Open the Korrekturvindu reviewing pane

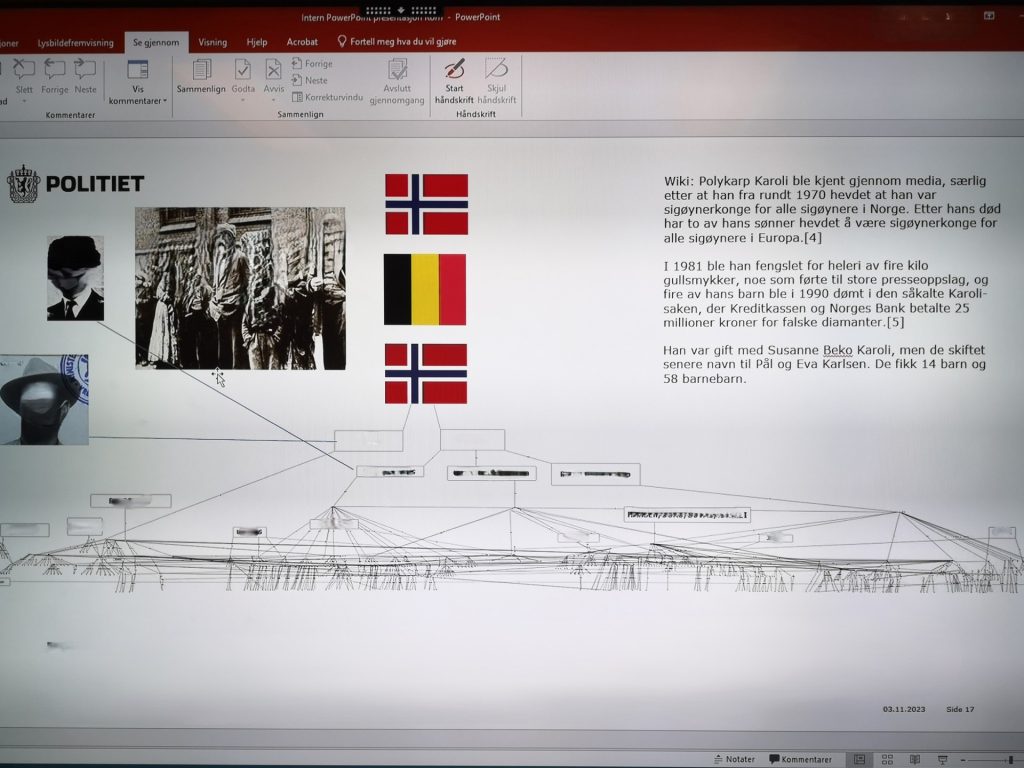[x=330, y=97]
